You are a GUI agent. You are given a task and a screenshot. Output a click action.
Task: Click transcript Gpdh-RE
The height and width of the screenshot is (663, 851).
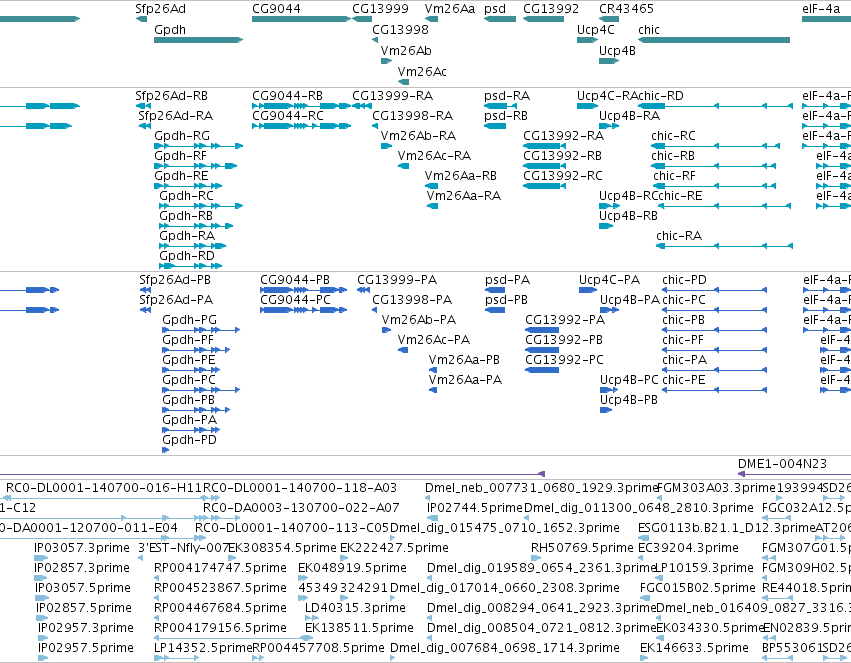point(181,176)
